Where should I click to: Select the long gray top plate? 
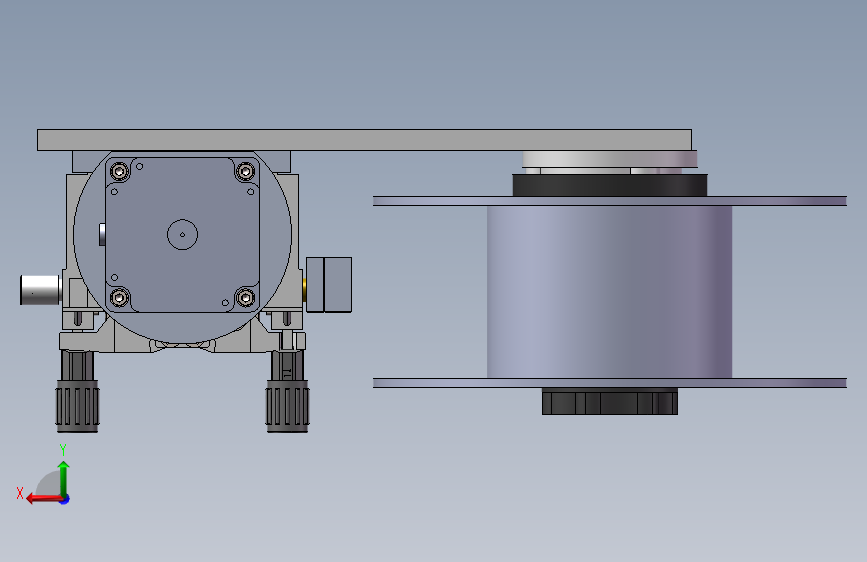coord(364,140)
